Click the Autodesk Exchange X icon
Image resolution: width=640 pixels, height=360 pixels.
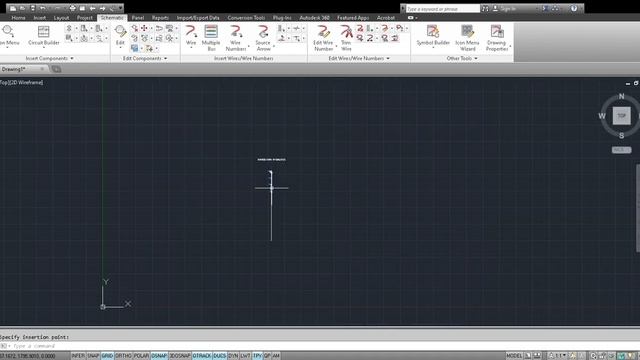(546, 8)
